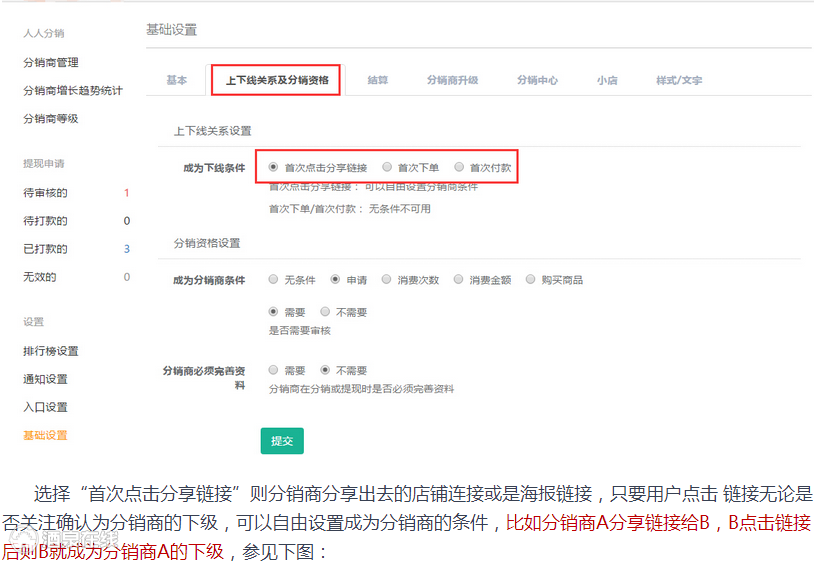Click the 是否需要审核 hint text
Screen dimensions: 830x568
[x=300, y=331]
